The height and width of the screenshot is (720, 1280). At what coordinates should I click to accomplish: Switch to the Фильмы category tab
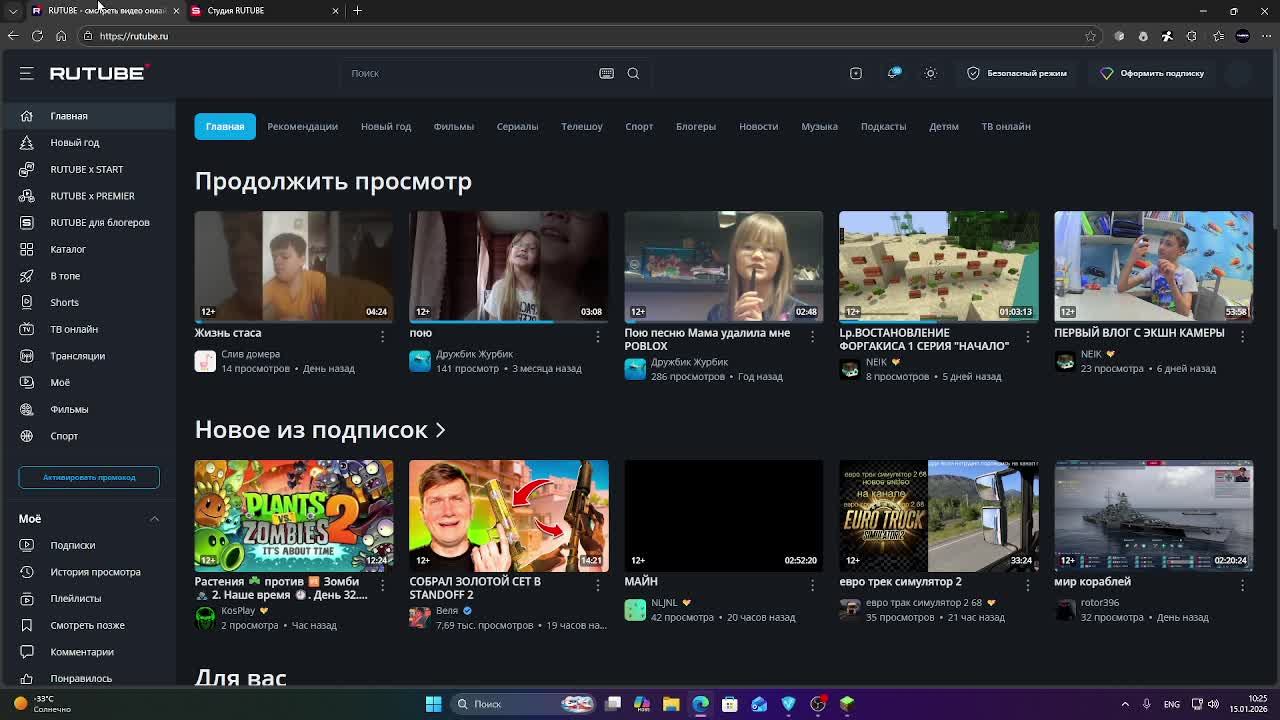click(x=453, y=126)
